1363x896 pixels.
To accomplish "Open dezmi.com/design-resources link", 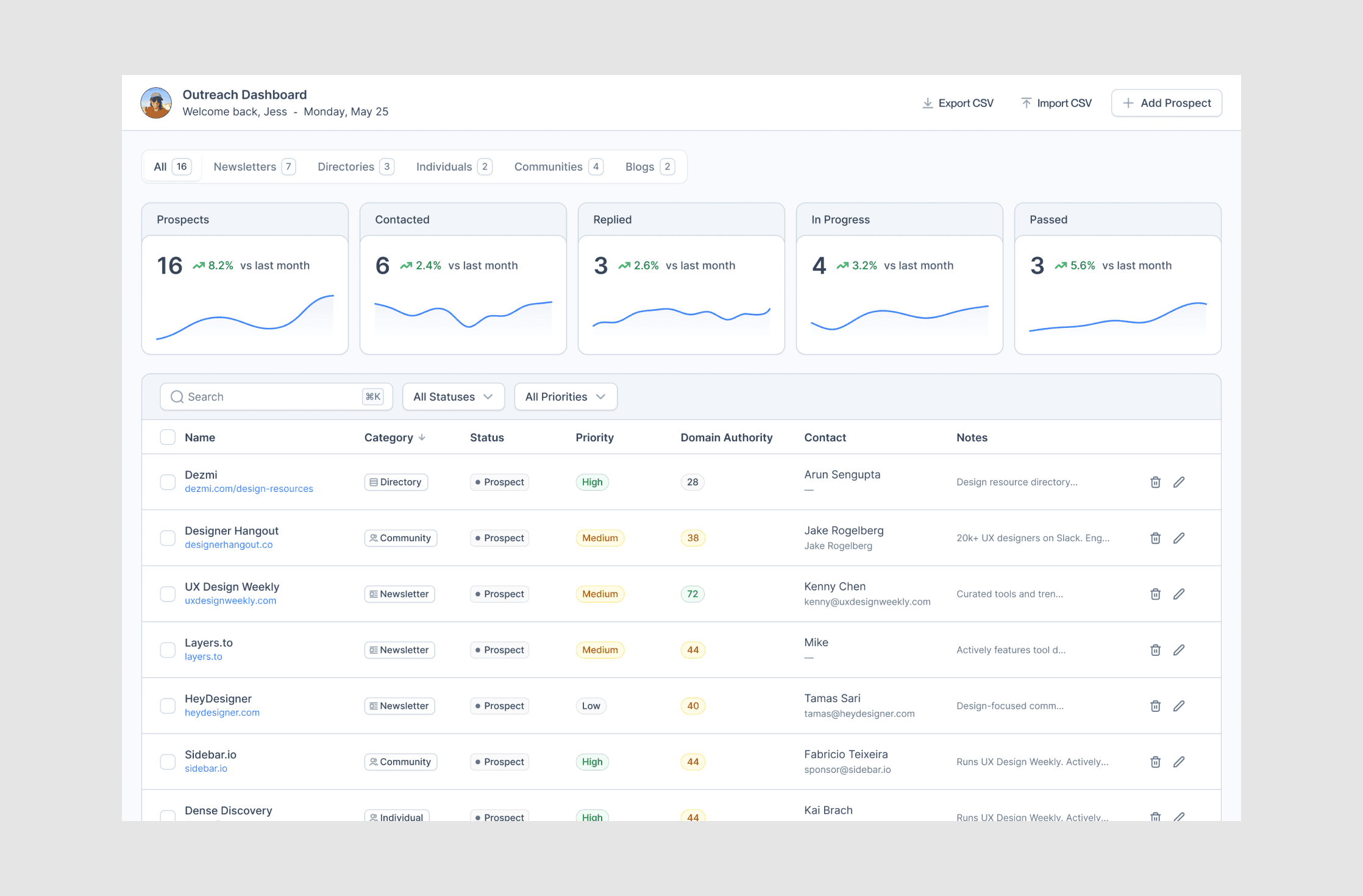I will (x=249, y=489).
